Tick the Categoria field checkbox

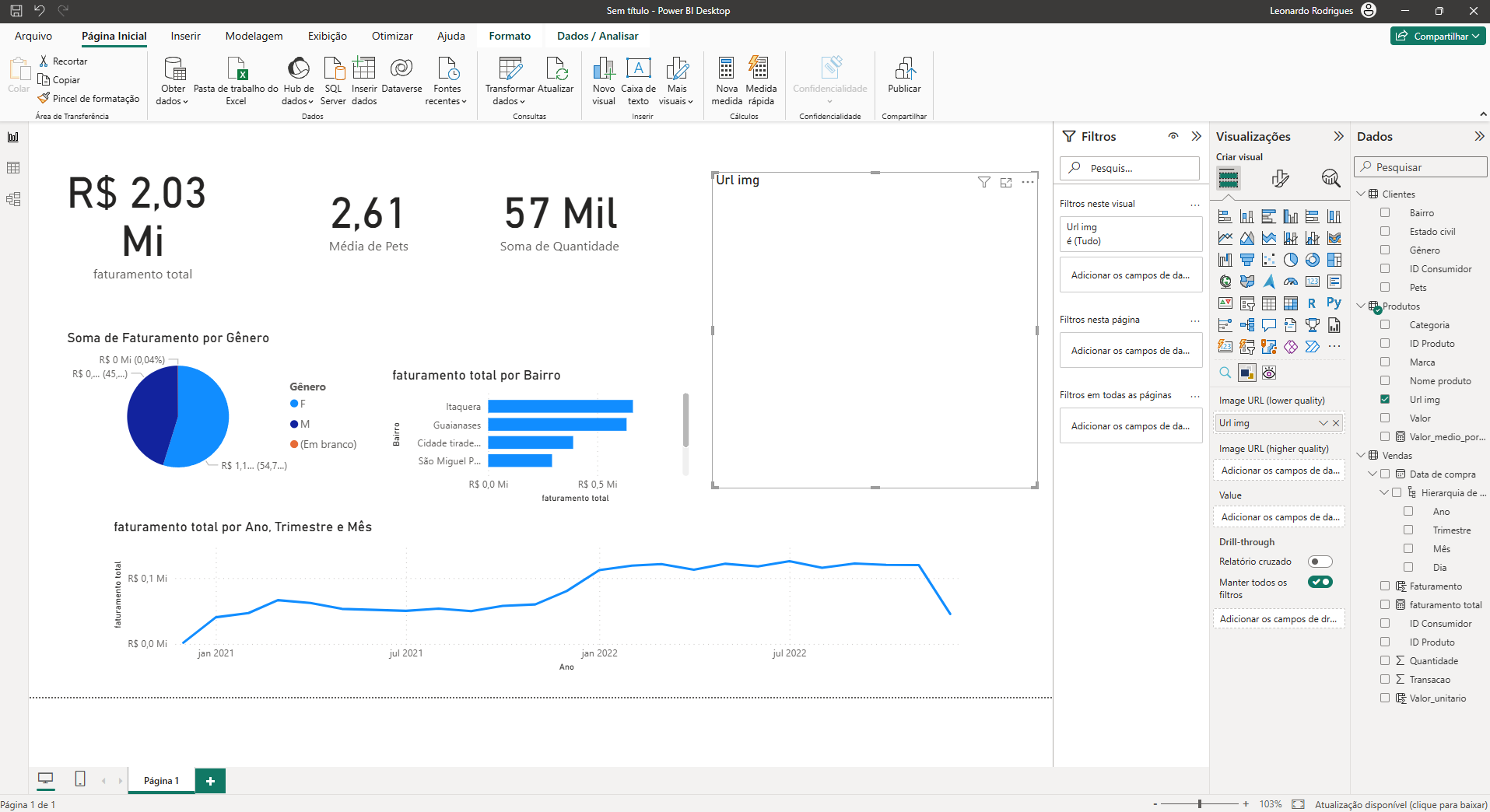(1385, 324)
